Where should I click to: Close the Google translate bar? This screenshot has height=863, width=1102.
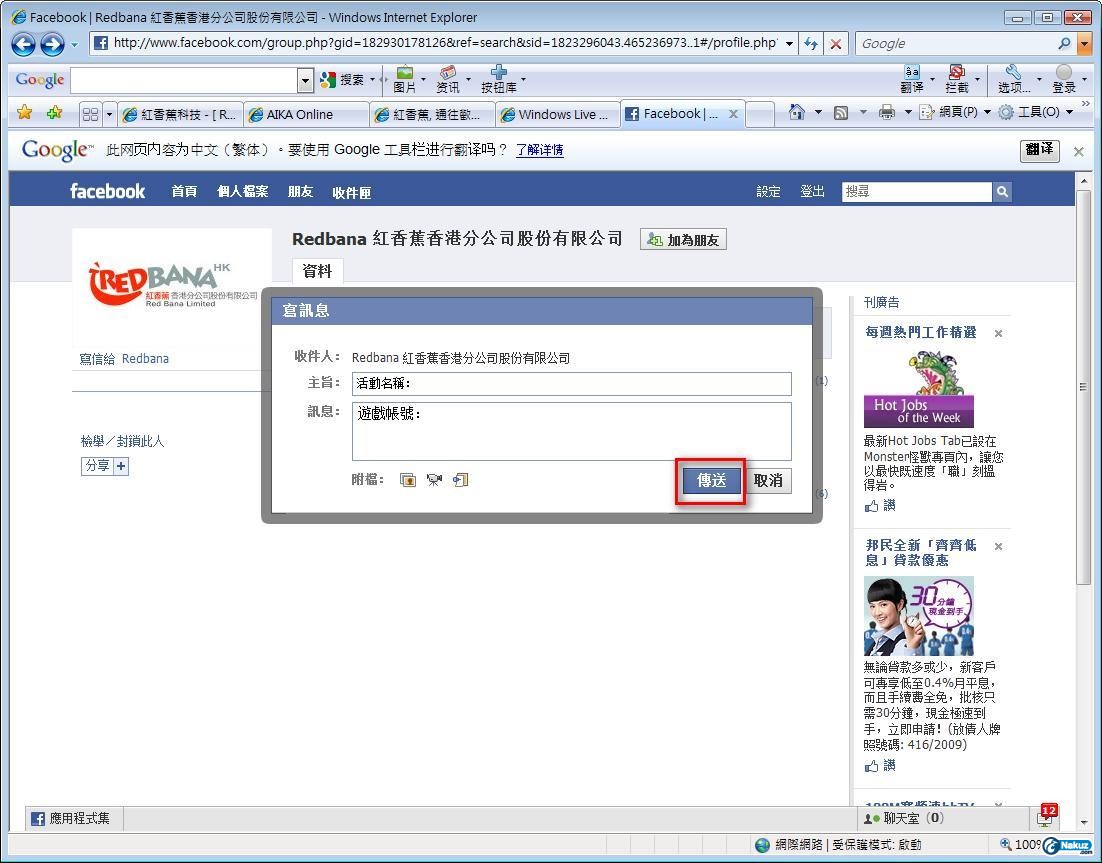pyautogui.click(x=1079, y=151)
